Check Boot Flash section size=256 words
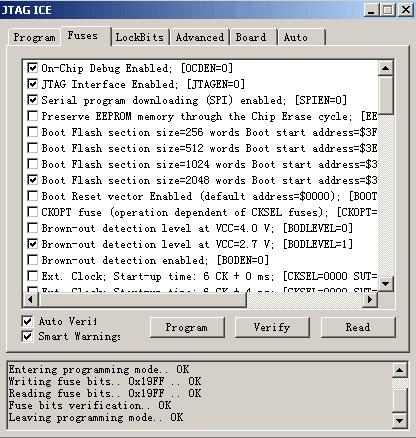The image size is (416, 438). [32, 132]
